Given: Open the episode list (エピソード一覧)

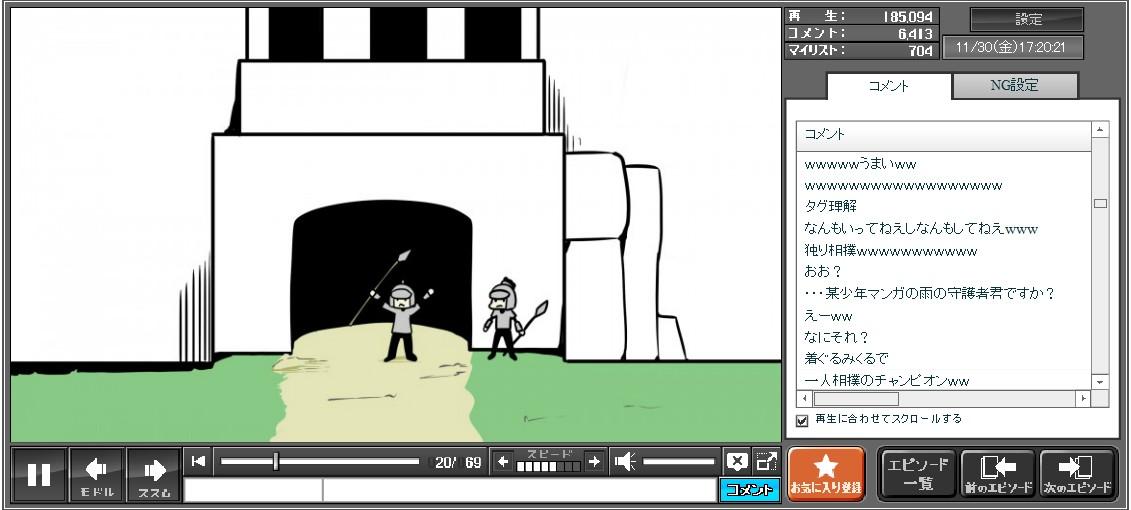Looking at the screenshot, I should coord(917,473).
